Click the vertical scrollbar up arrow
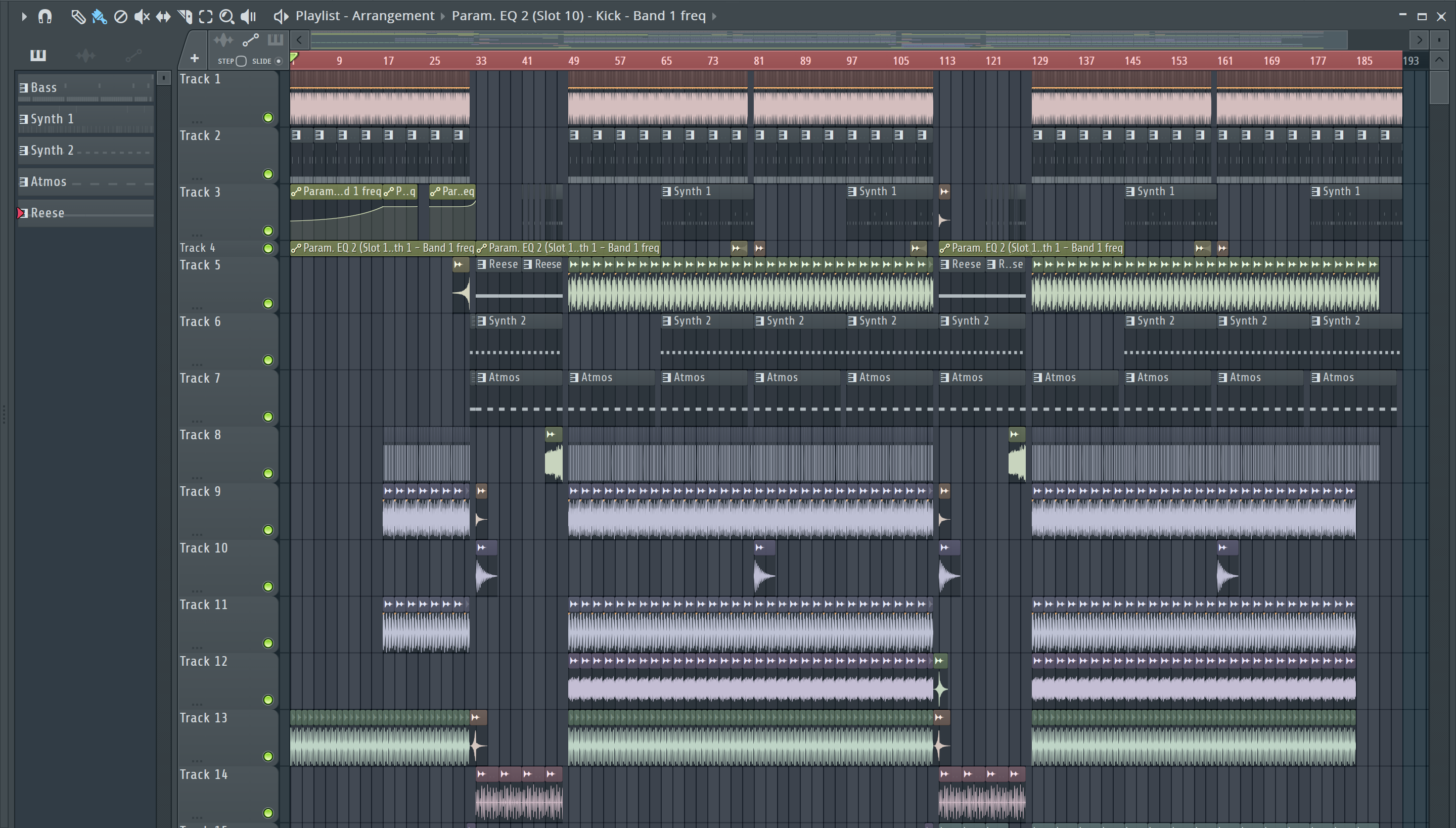This screenshot has width=1456, height=828. [x=1439, y=60]
